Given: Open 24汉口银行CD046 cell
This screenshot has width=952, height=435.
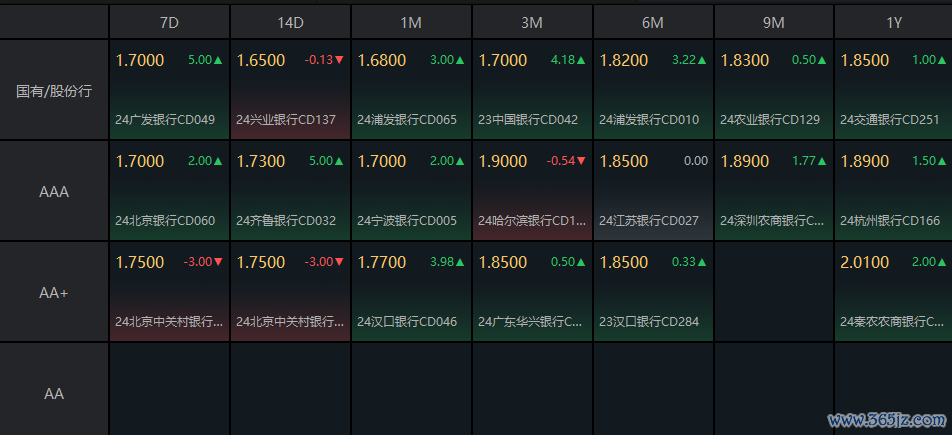Looking at the screenshot, I should (x=411, y=292).
